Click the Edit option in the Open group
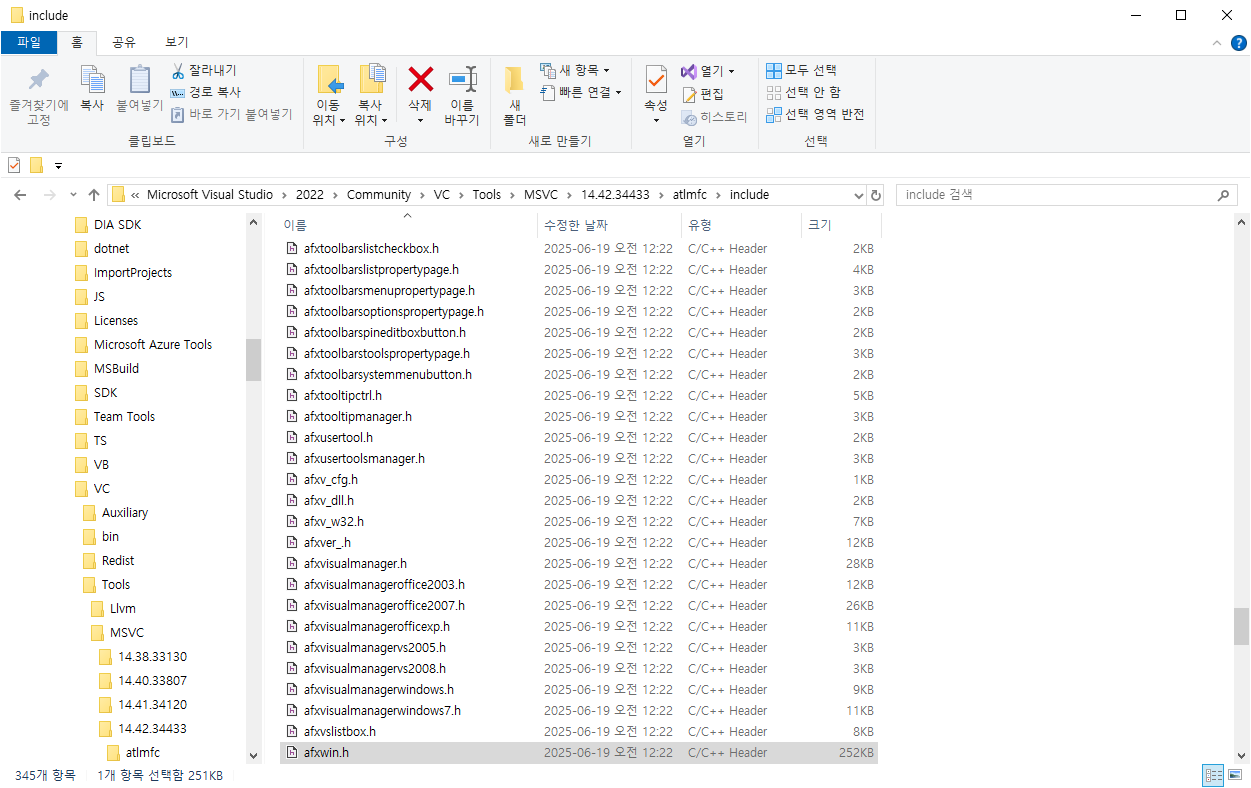Screen dimensions: 1251x788 click(703, 93)
